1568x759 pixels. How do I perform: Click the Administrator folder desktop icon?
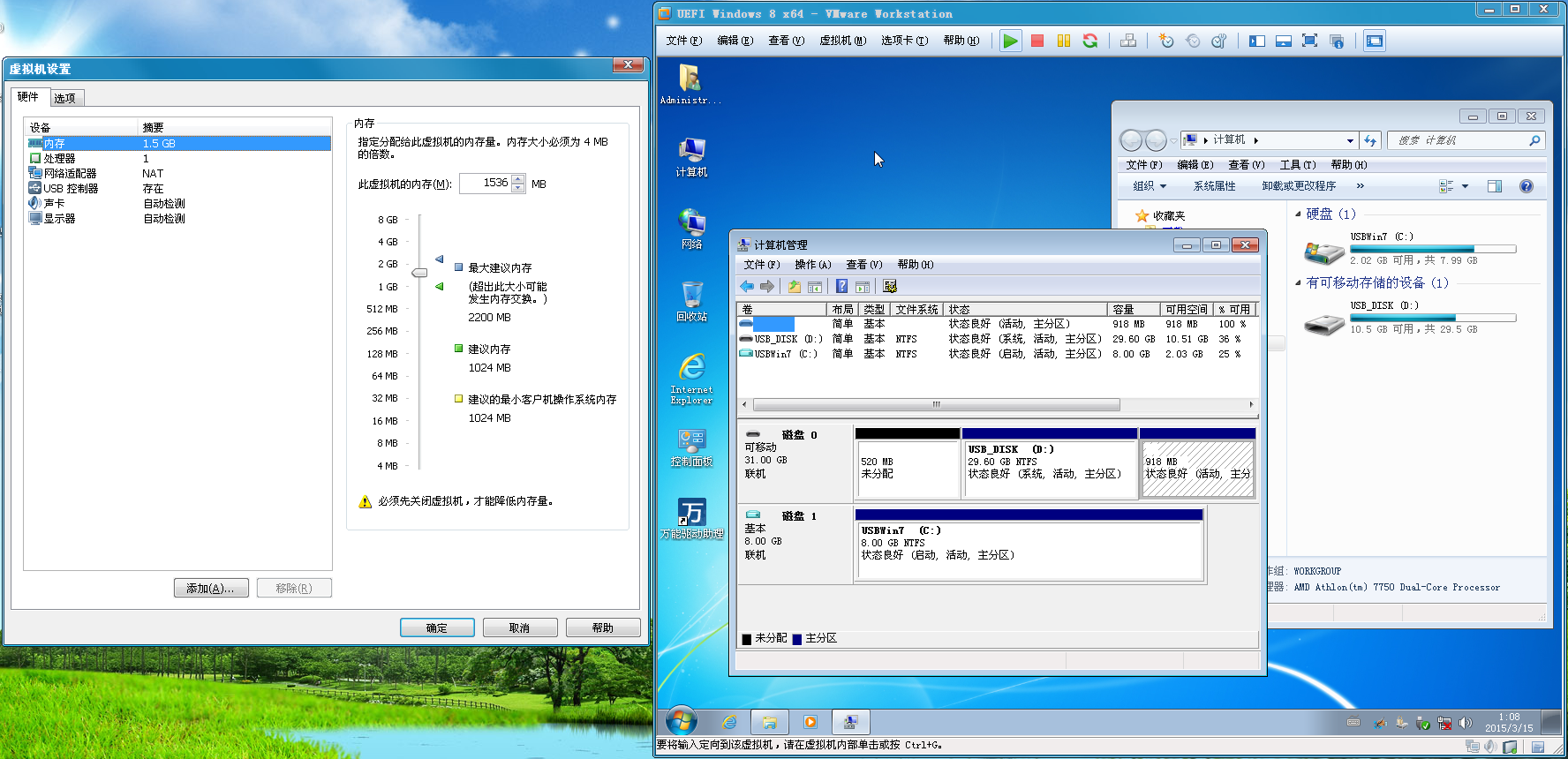[690, 84]
